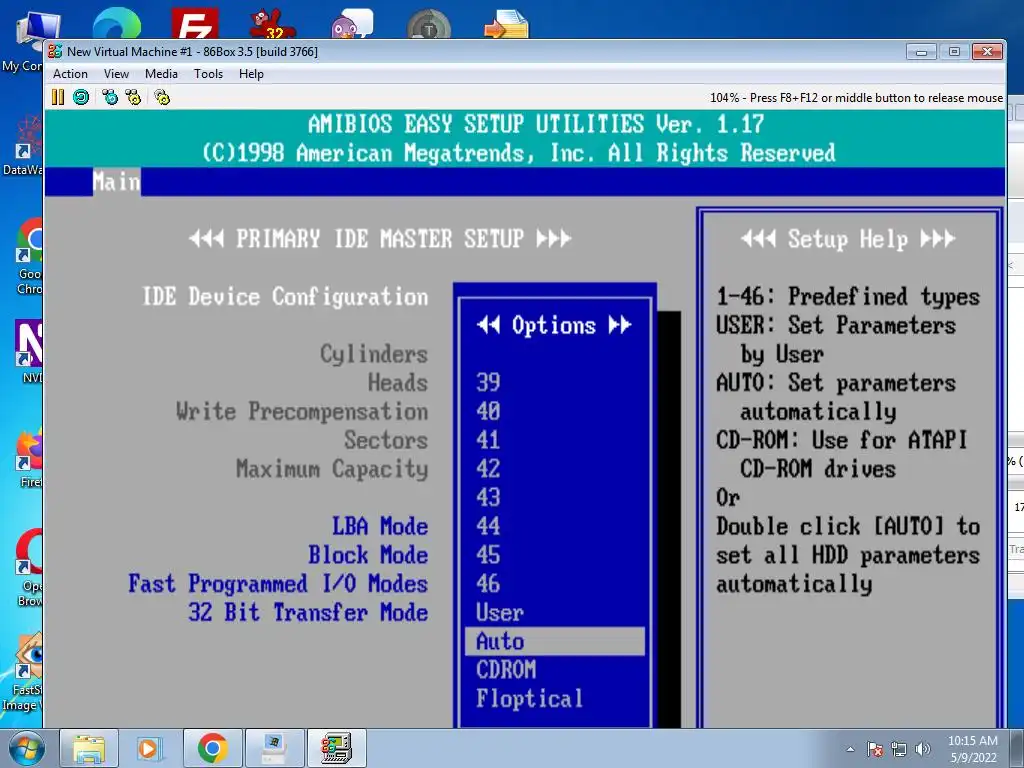Open the volume control in tray
Viewport: 1024px width, 768px height.
(x=922, y=749)
